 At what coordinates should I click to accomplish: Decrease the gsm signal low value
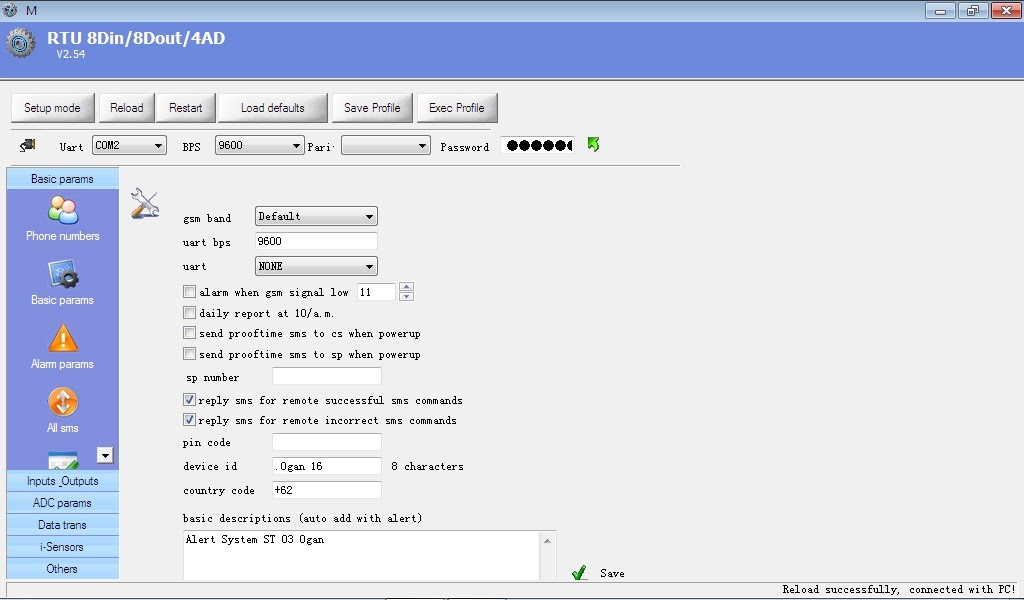pos(406,296)
